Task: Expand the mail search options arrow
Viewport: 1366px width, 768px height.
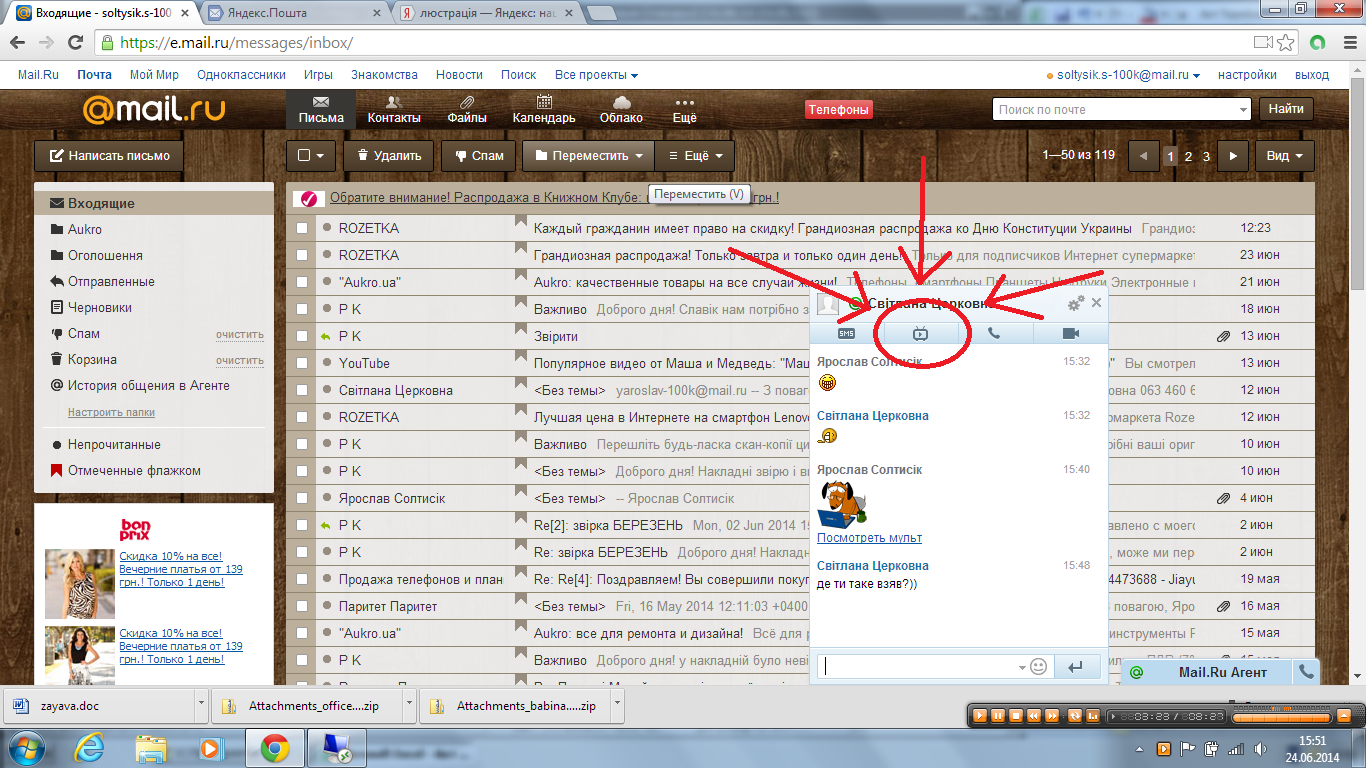Action: 1243,110
